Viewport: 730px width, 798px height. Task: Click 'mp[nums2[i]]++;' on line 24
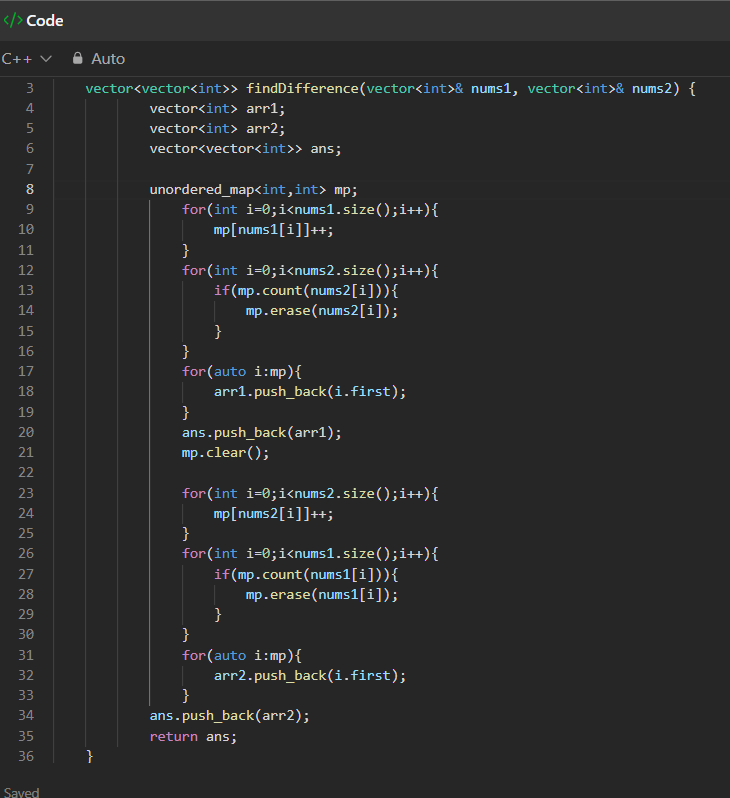click(x=273, y=514)
